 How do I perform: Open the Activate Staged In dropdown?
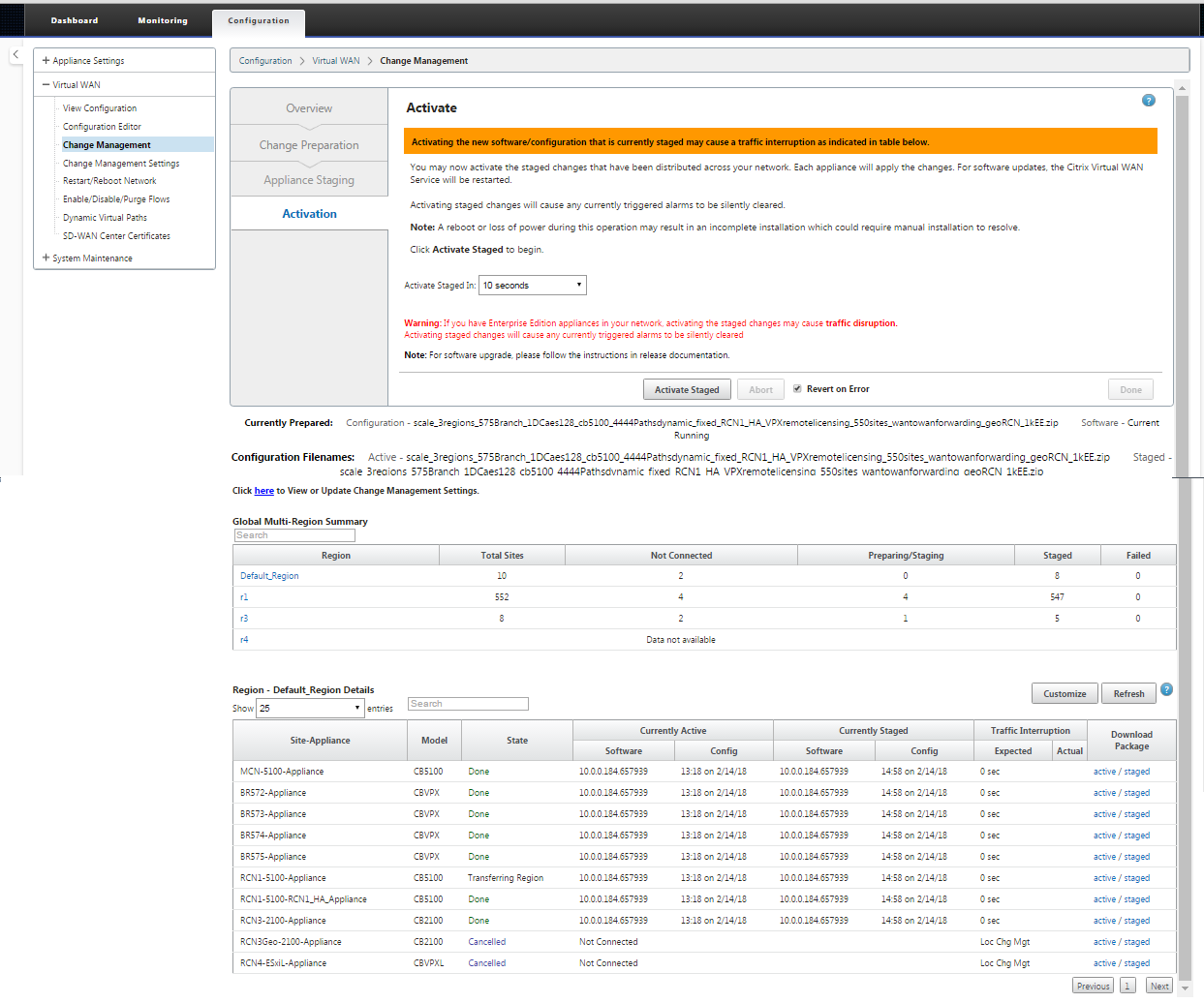pos(533,285)
